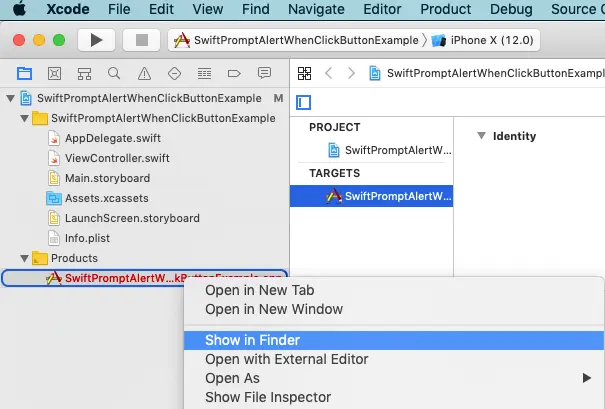The width and height of the screenshot is (605, 409).
Task: Open the Editor menu
Action: point(382,9)
